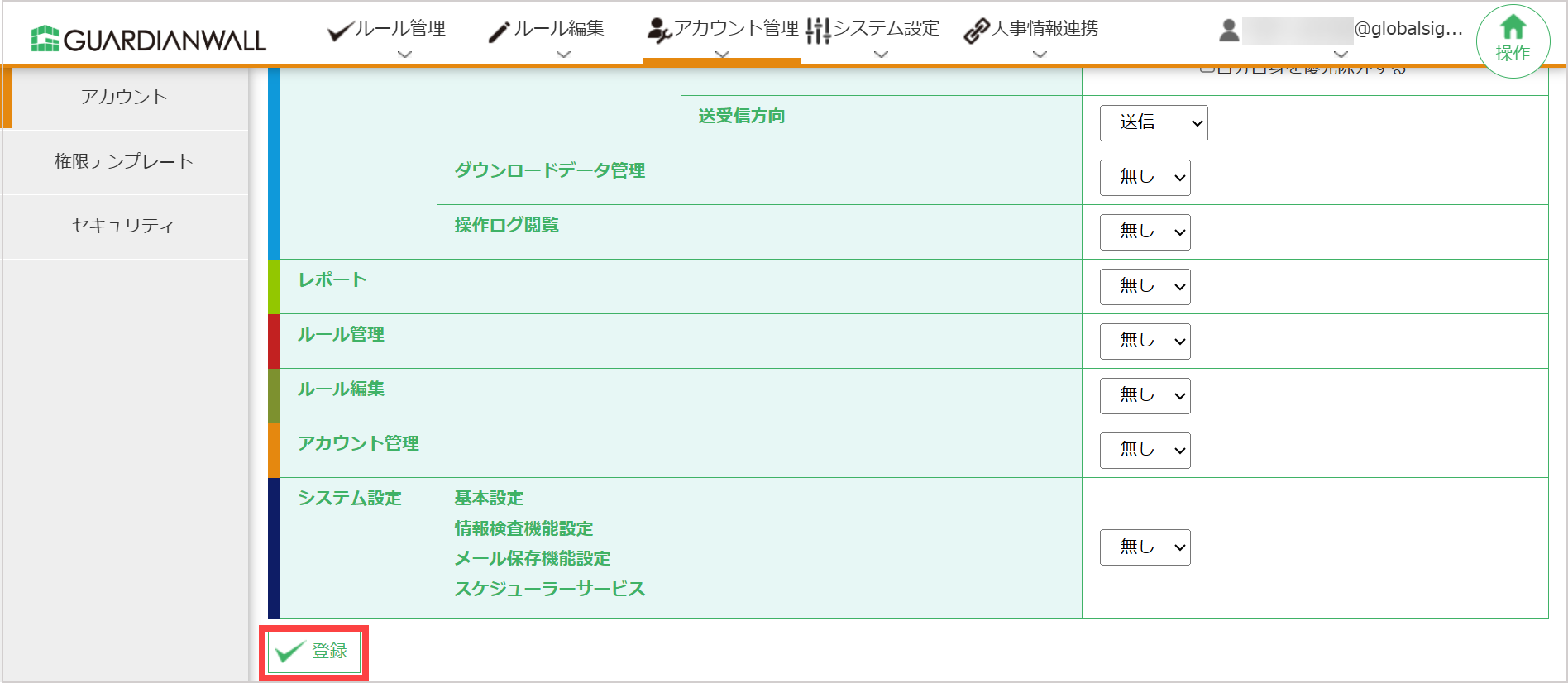Screen dimensions: 1568x683
Task: Click the GUARDIANWALL logo icon
Action: click(45, 39)
